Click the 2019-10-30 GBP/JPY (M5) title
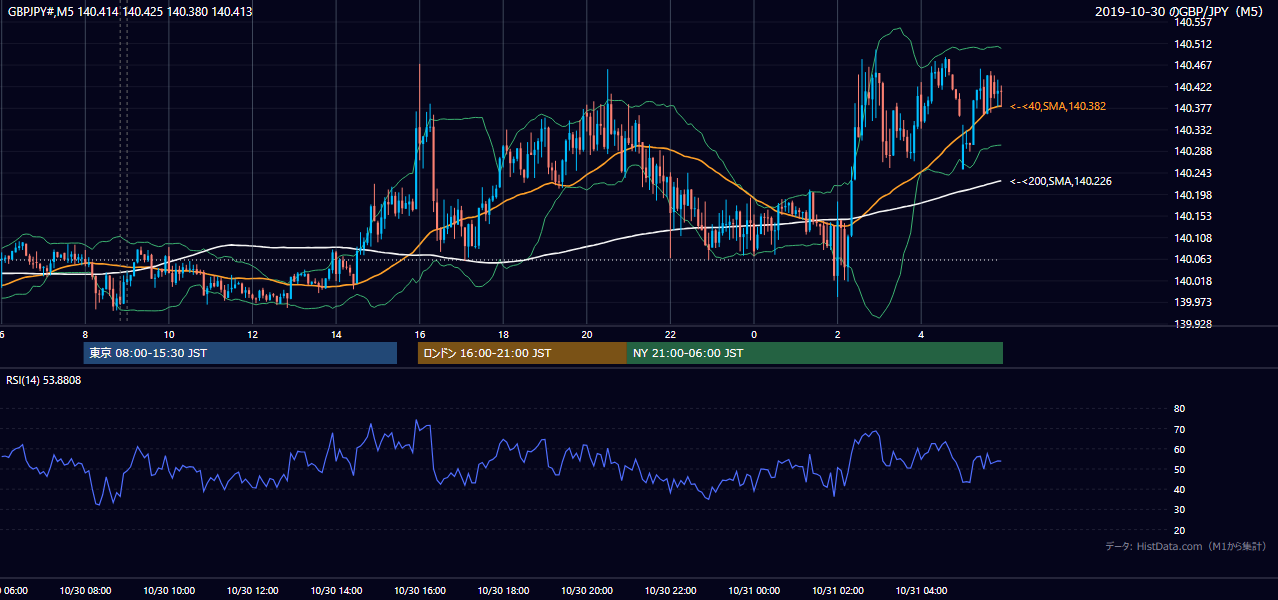 tap(1181, 12)
